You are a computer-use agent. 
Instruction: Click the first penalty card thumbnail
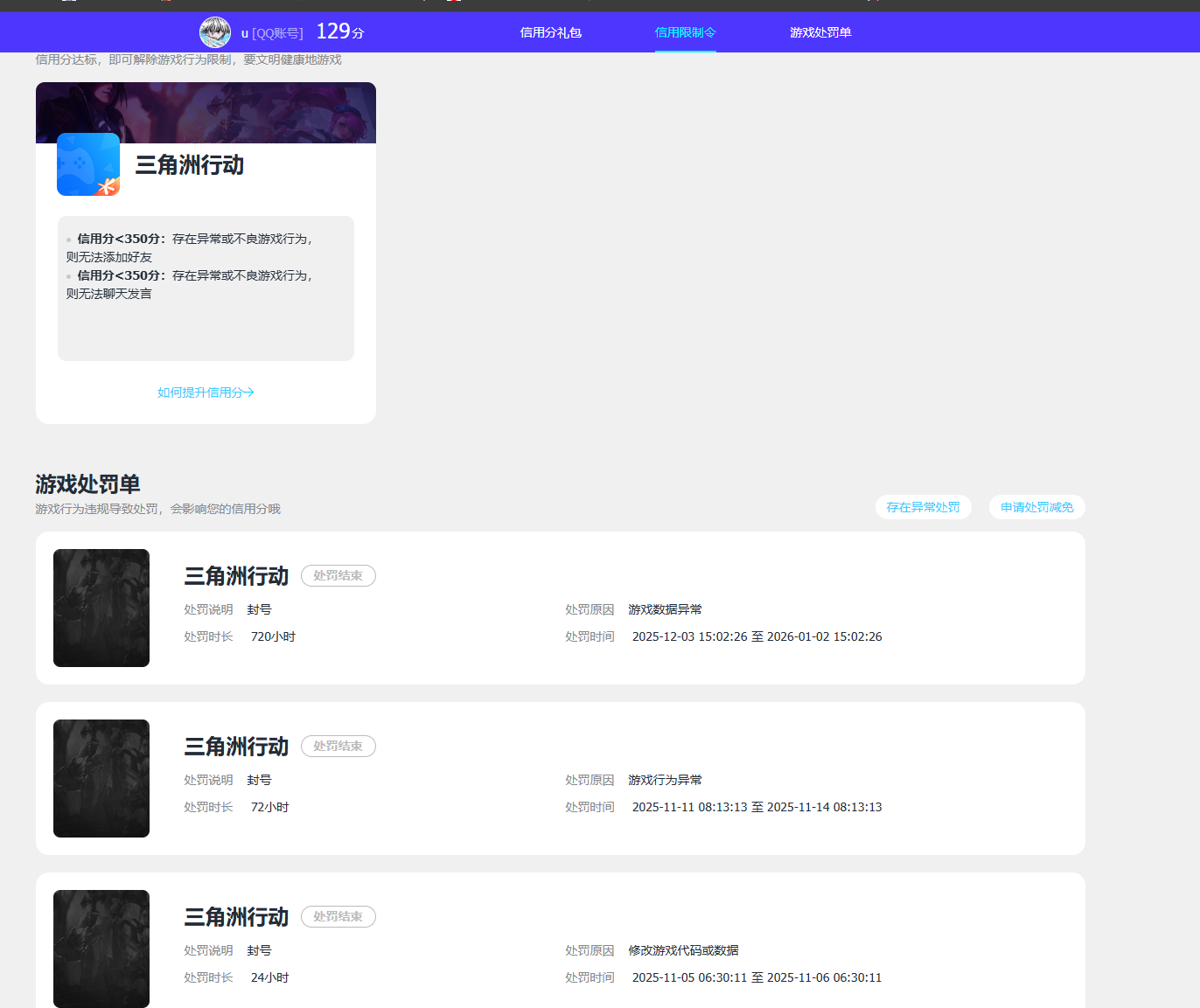(x=101, y=608)
